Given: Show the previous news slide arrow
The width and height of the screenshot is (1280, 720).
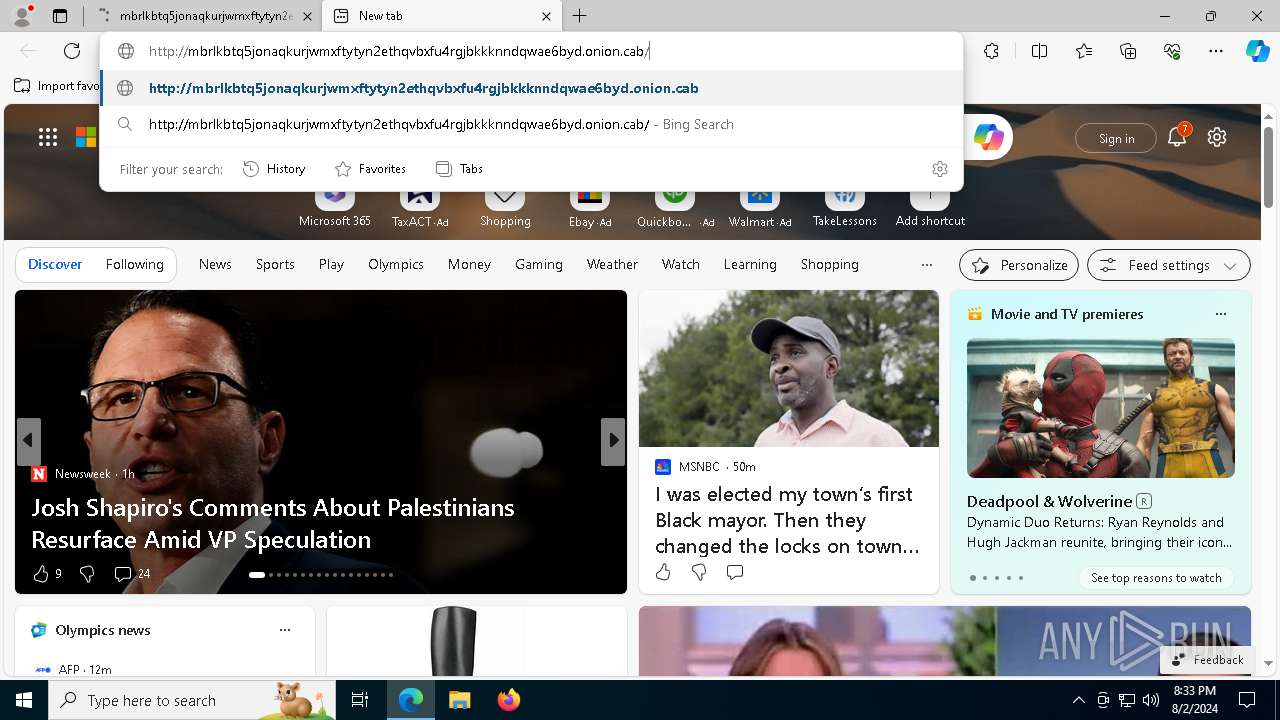Looking at the screenshot, I should (x=28, y=440).
